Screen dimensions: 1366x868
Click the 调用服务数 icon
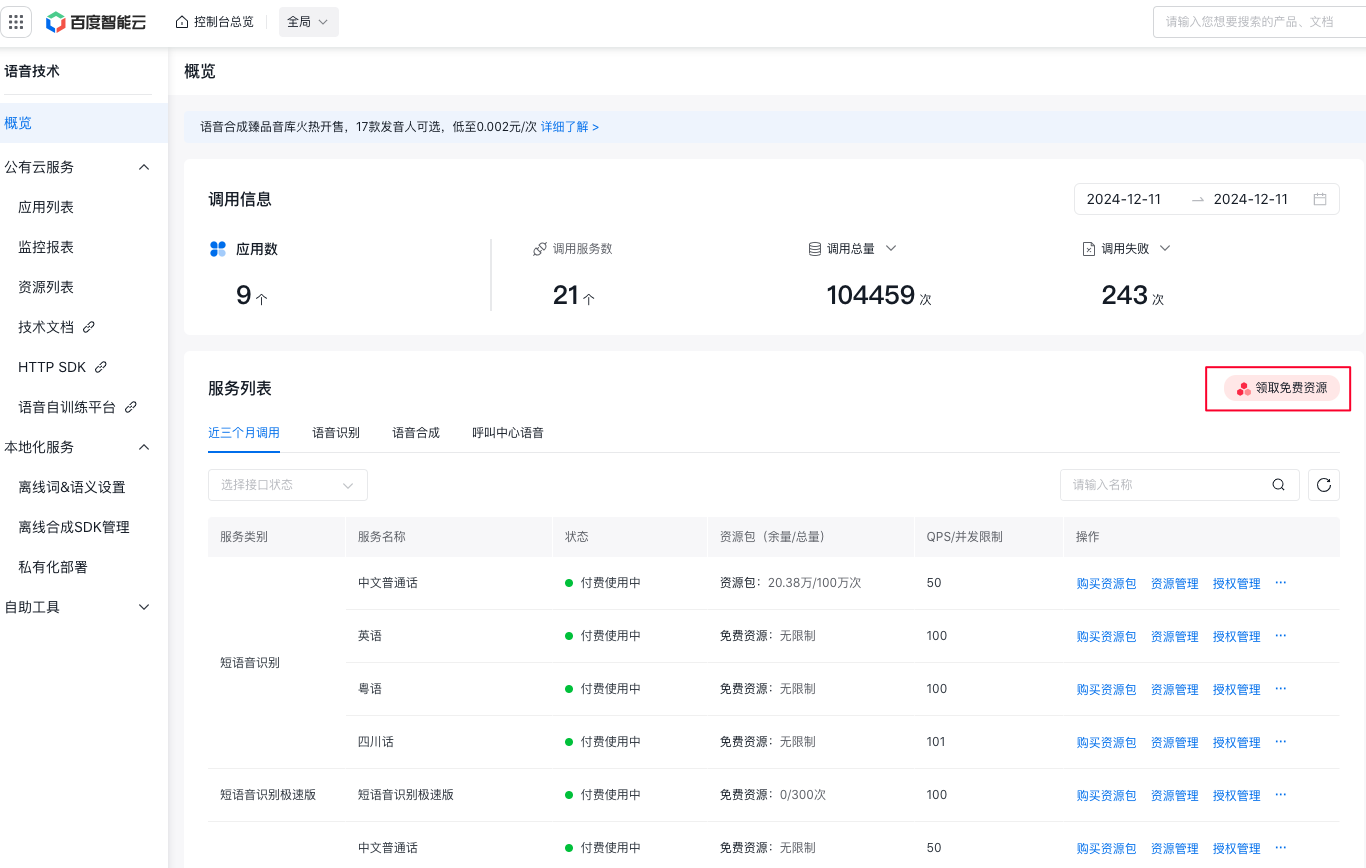[540, 249]
